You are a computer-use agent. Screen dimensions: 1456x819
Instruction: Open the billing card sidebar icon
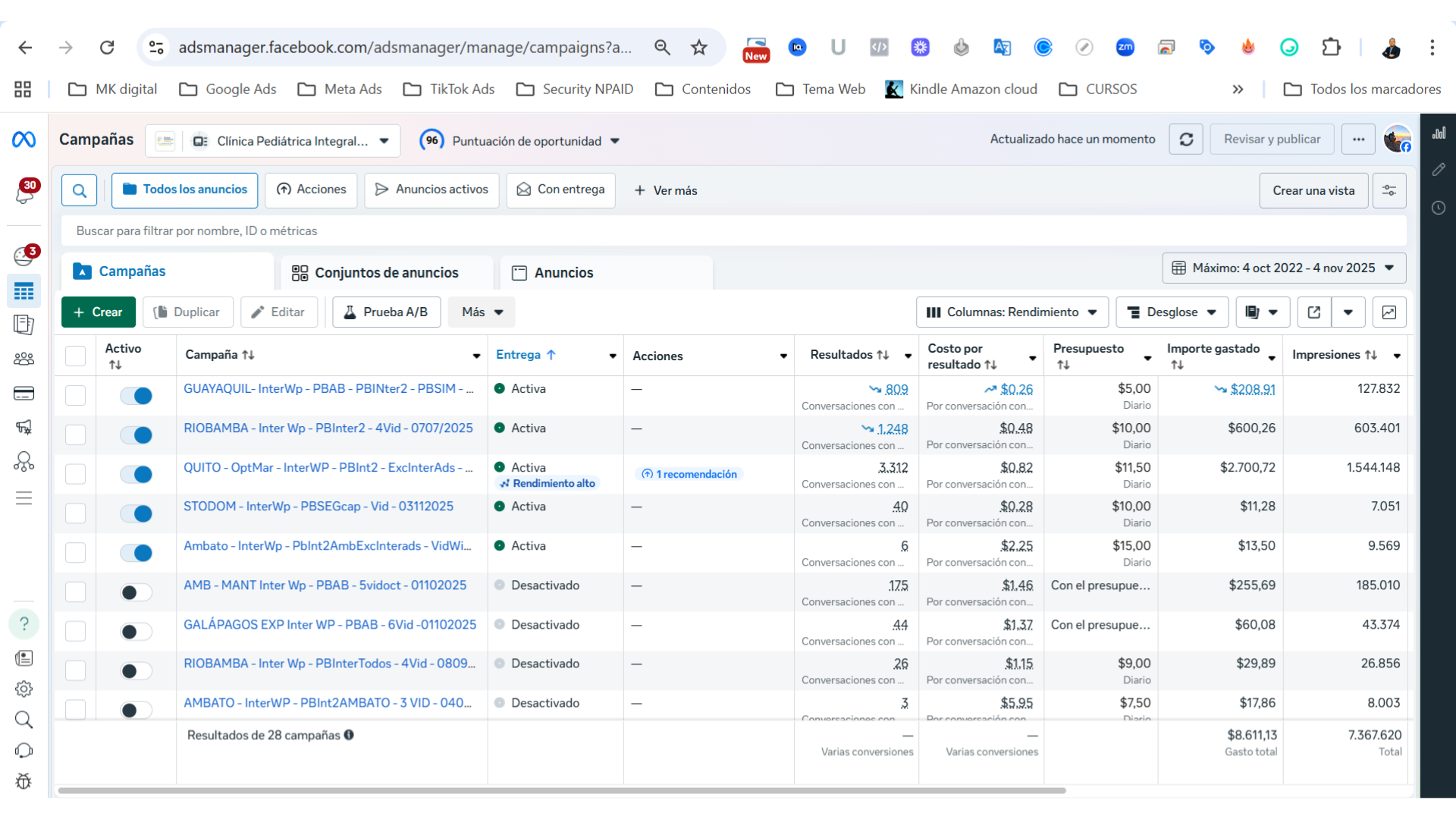pyautogui.click(x=24, y=394)
